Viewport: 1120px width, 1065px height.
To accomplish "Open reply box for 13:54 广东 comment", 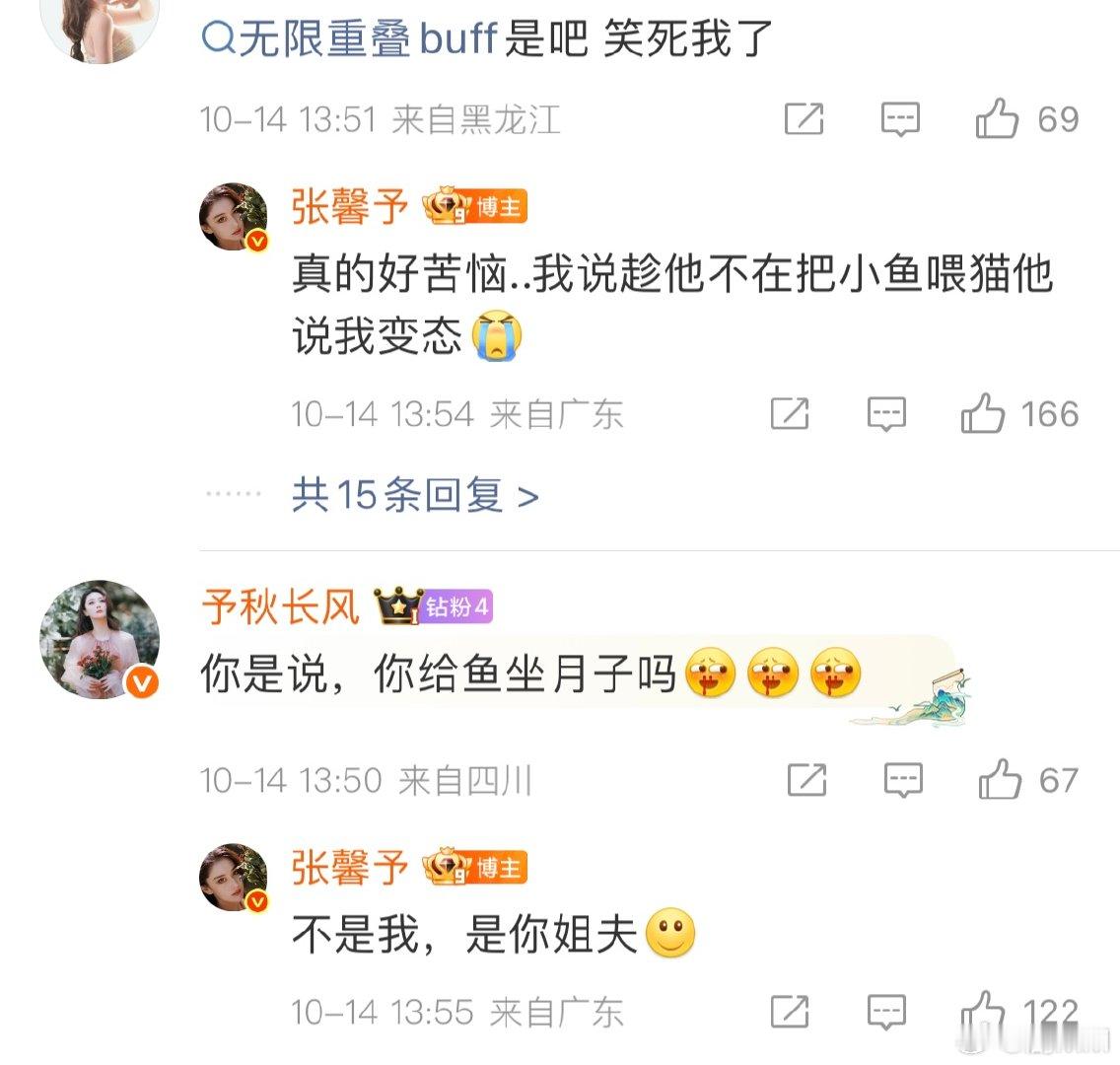I will click(886, 413).
